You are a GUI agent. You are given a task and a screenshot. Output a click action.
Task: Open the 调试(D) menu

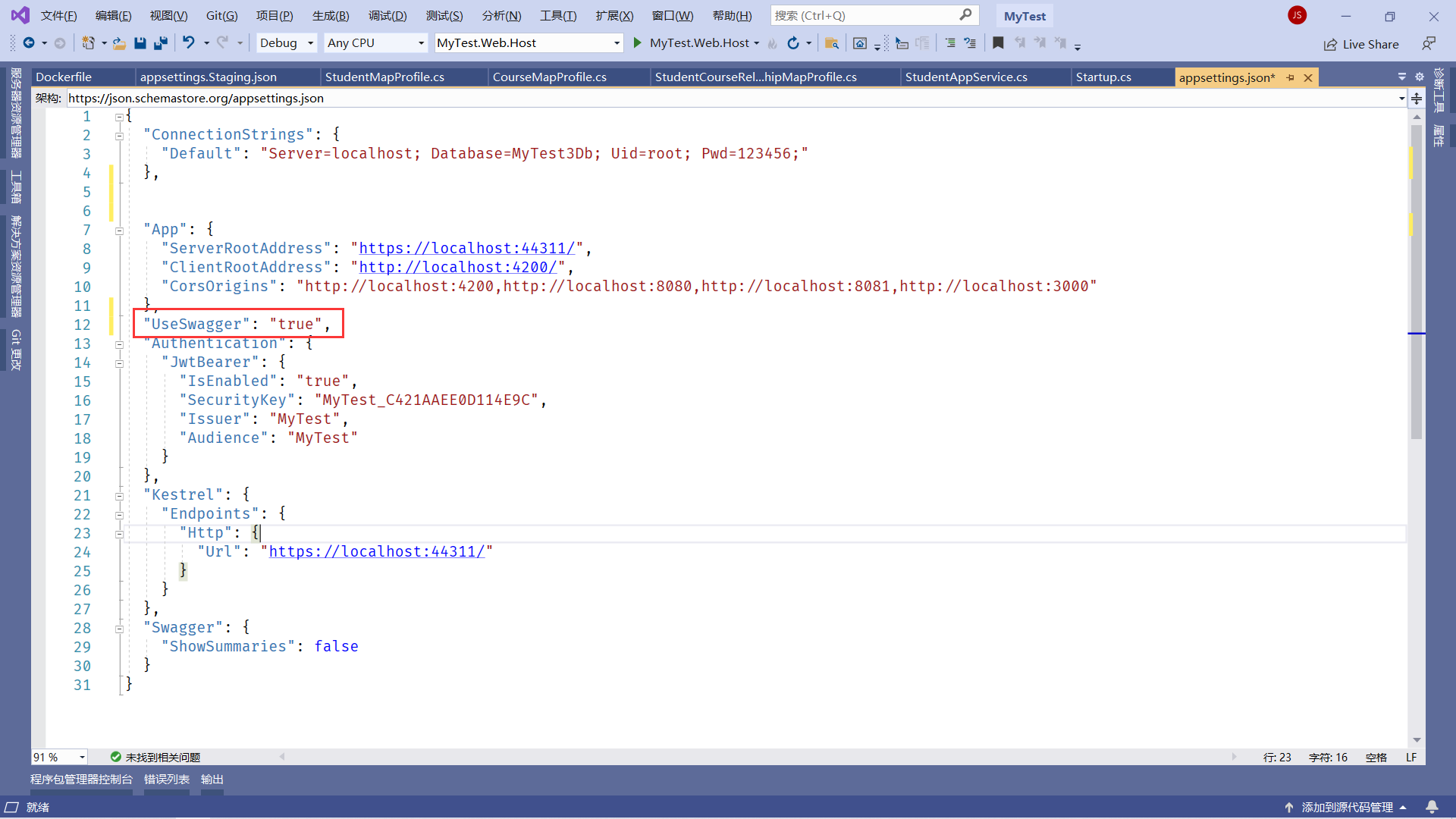[x=388, y=15]
